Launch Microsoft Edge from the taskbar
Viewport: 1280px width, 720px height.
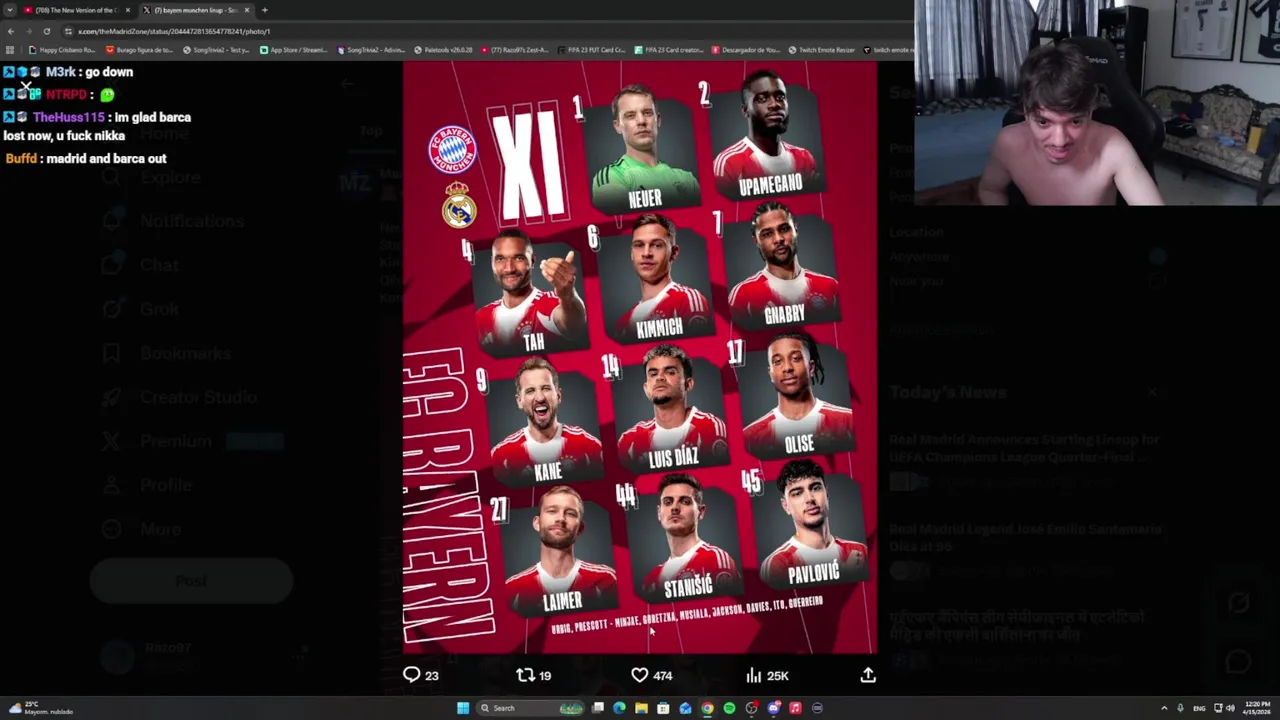pyautogui.click(x=620, y=708)
